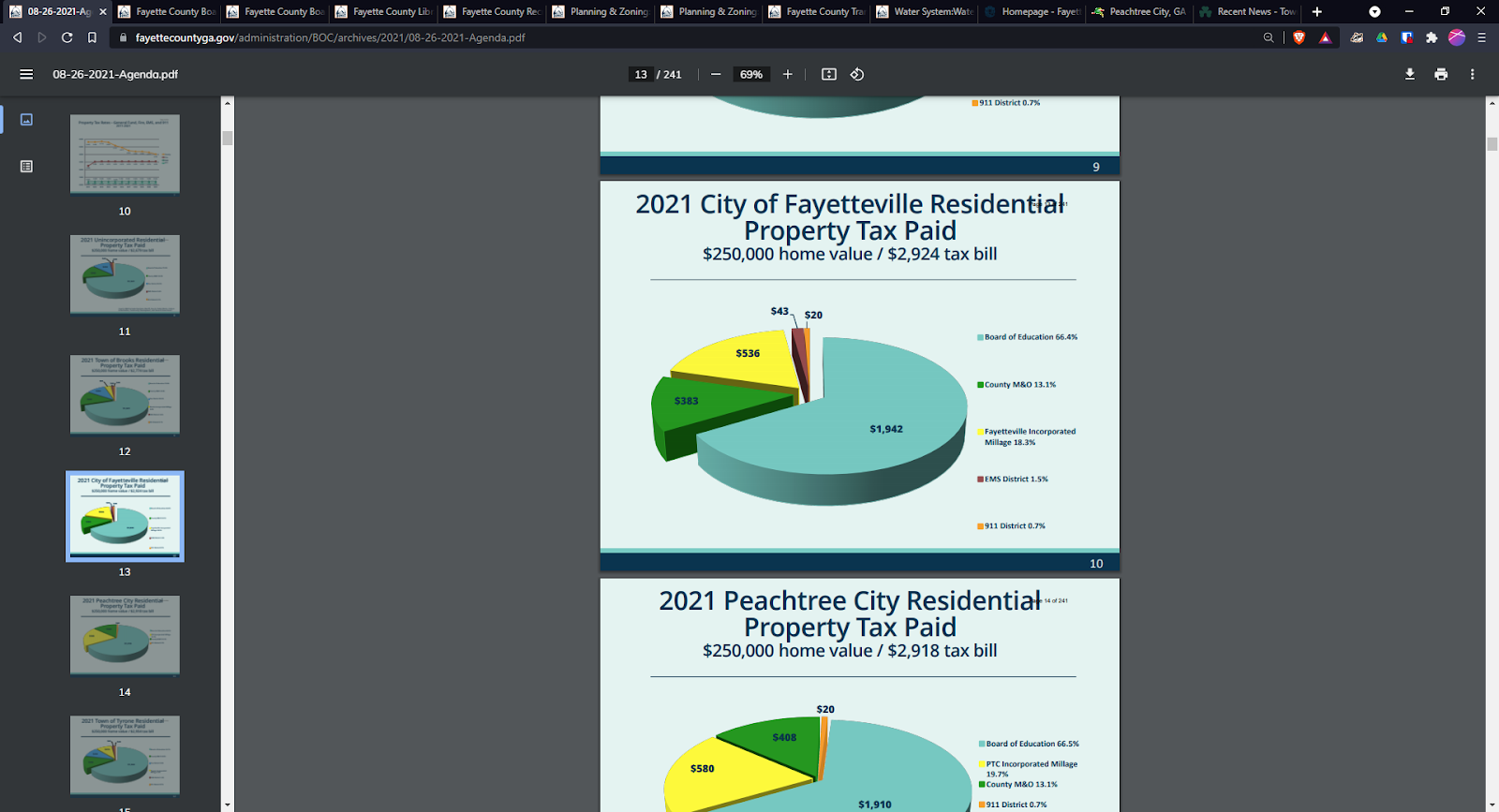Image resolution: width=1499 pixels, height=812 pixels.
Task: Download the PDF file
Action: (x=1409, y=74)
